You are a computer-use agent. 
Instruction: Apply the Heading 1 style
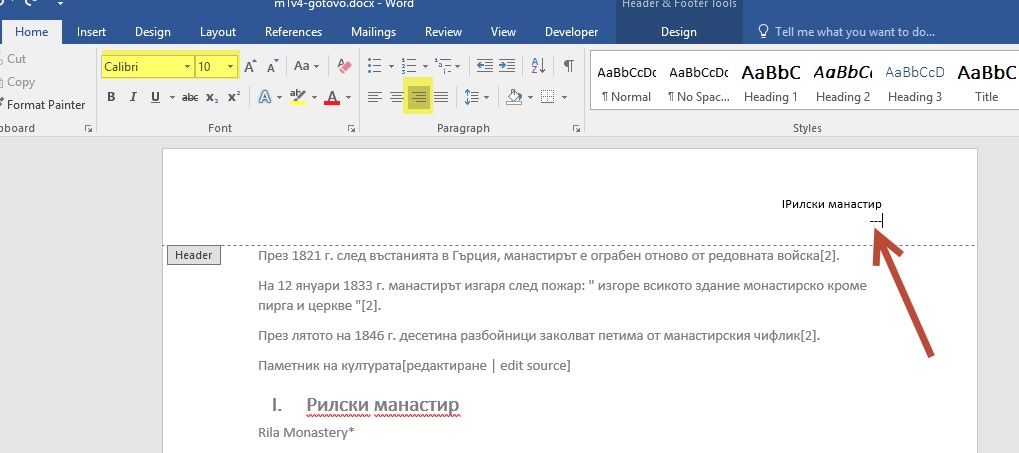[x=770, y=82]
